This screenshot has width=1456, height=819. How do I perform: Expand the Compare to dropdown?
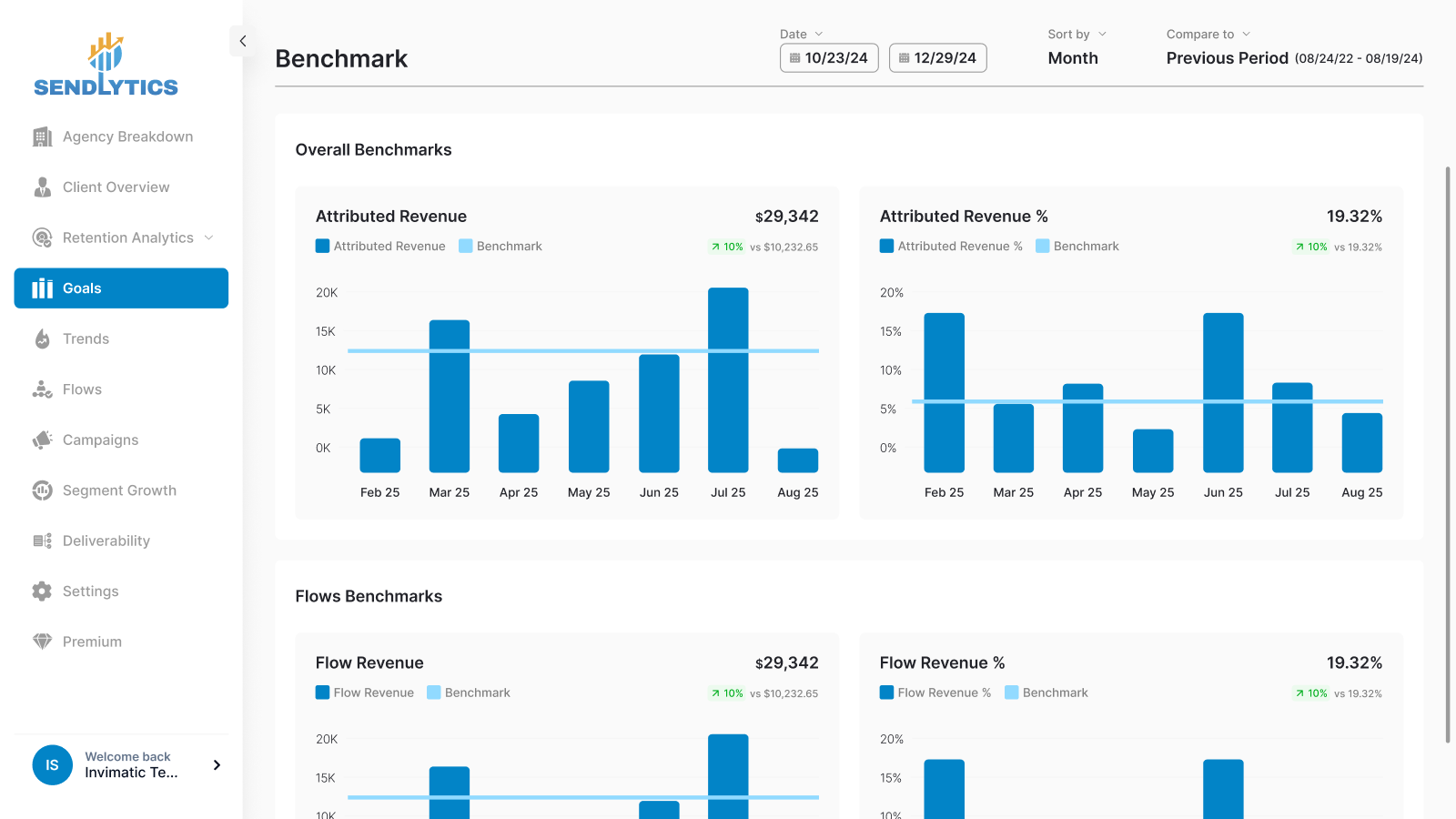click(1208, 34)
